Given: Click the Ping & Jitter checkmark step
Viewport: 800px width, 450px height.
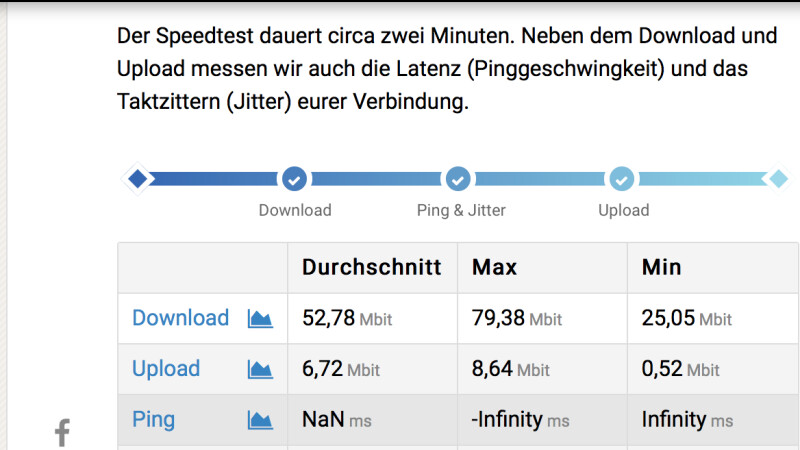Looking at the screenshot, I should (458, 179).
